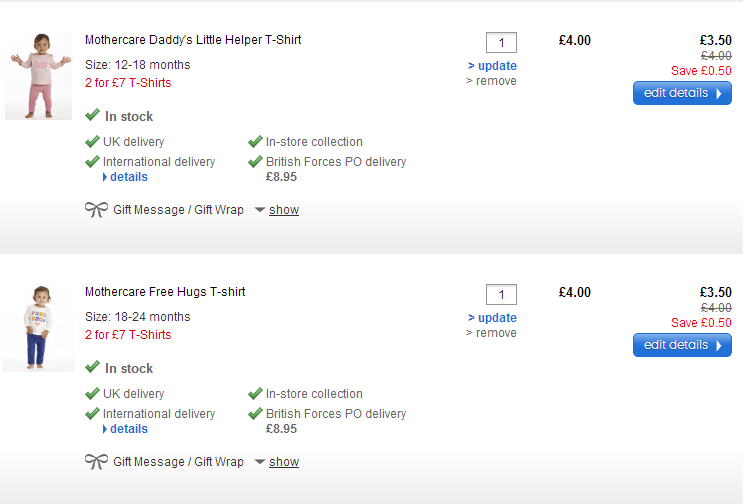Click the gift bow icon for Free Hugs T-shirt

pyautogui.click(x=97, y=462)
